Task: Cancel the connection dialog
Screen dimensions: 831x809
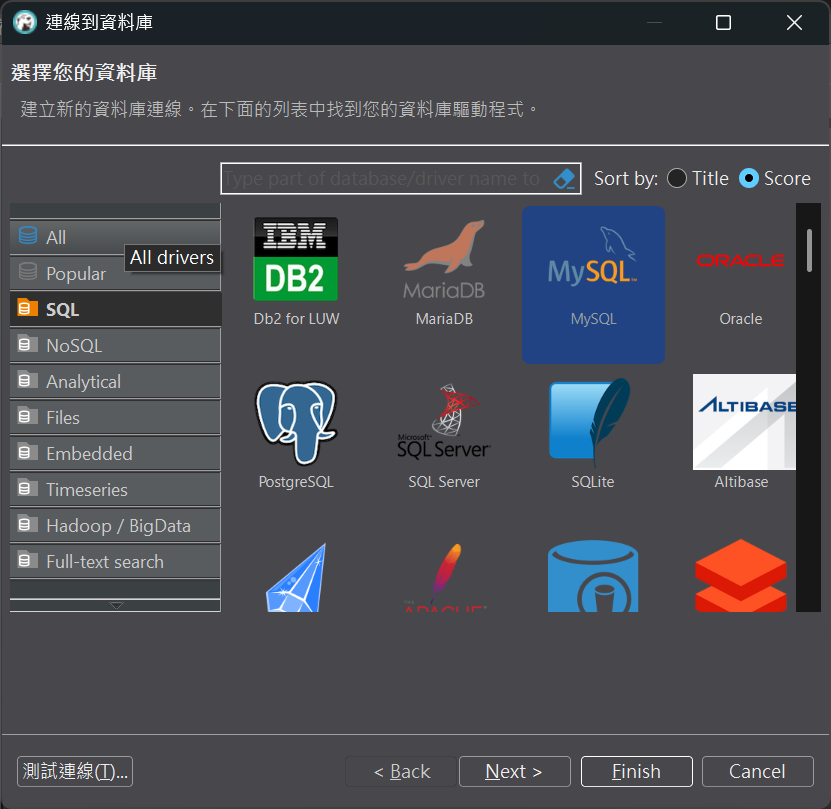Action: click(757, 771)
